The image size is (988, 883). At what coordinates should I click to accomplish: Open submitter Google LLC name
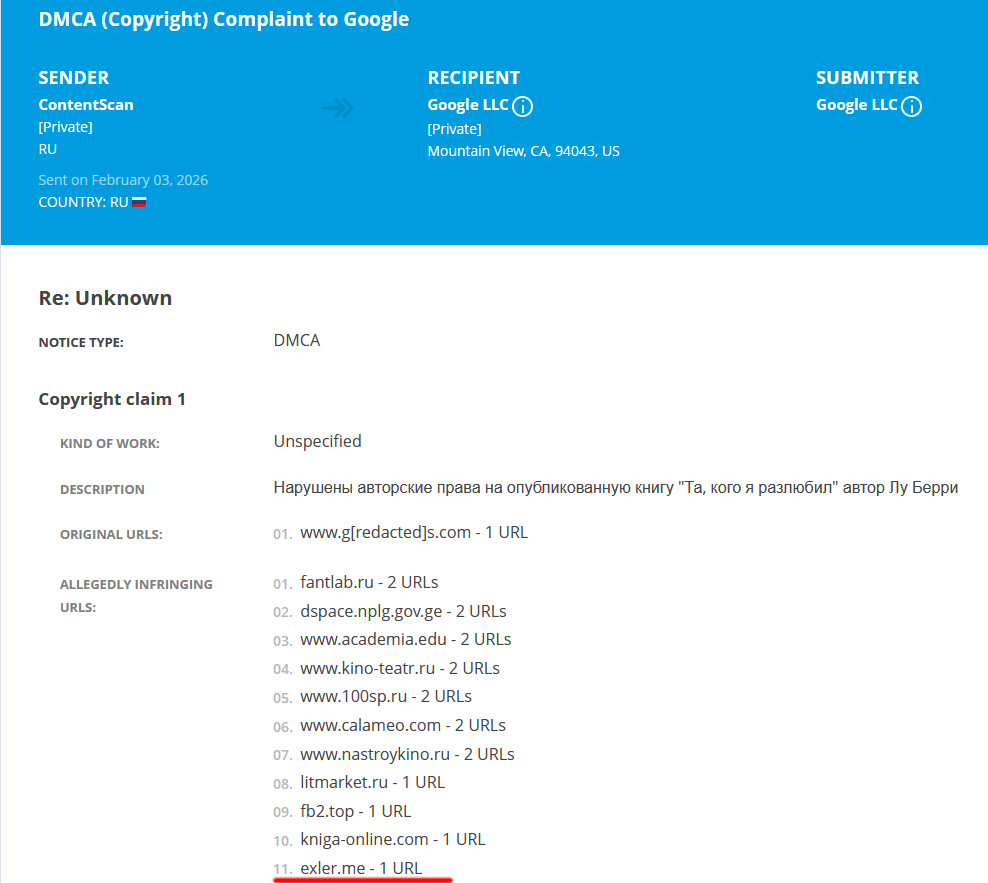point(856,105)
